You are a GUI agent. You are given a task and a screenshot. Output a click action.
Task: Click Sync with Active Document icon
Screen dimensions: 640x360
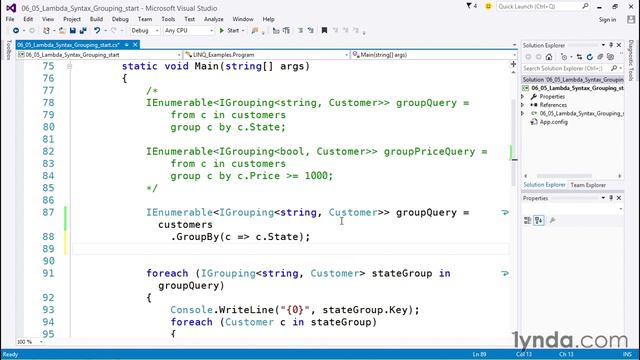(580, 57)
